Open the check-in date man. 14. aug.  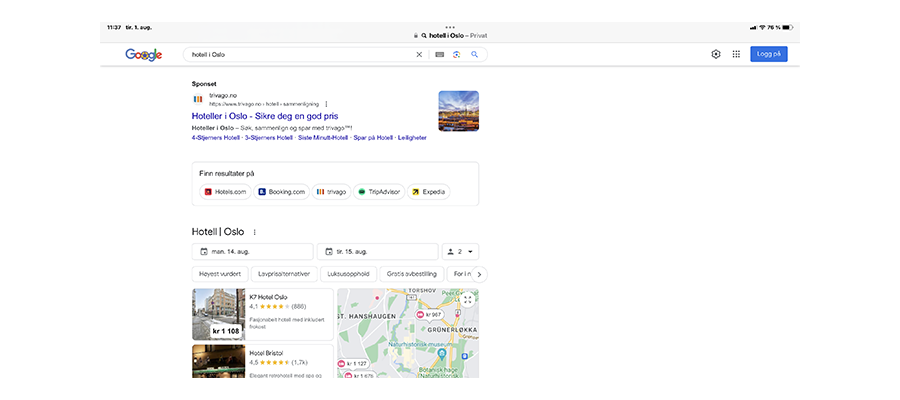[x=253, y=251]
